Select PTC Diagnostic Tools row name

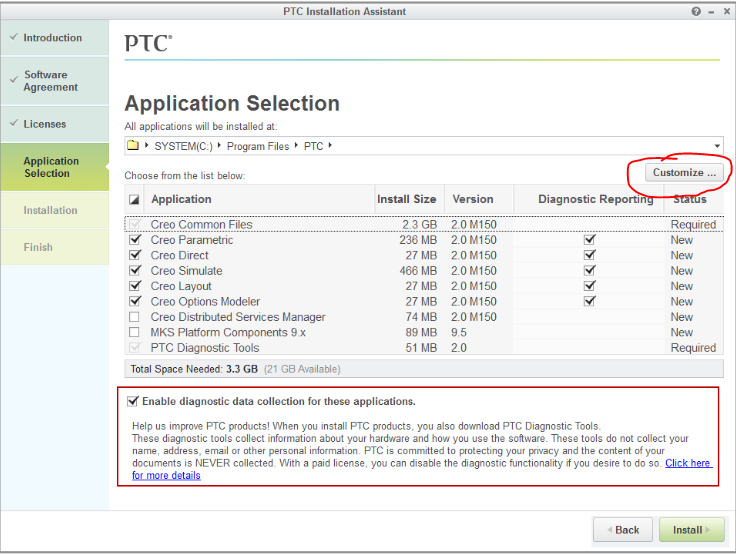(205, 348)
